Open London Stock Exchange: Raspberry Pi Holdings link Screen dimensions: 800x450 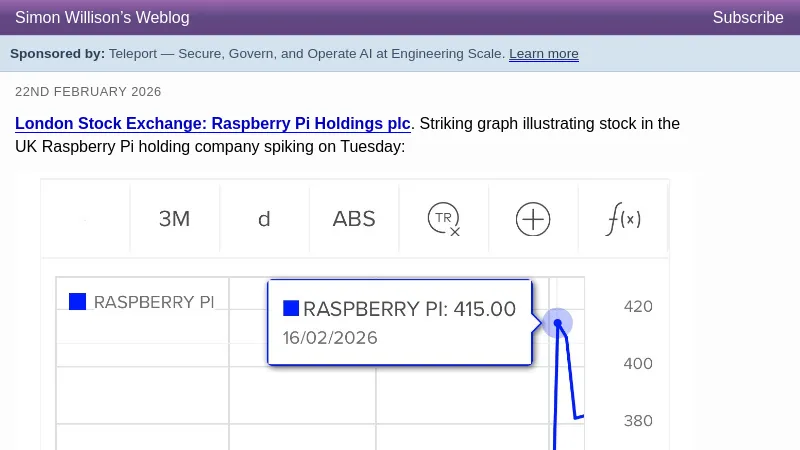point(213,124)
